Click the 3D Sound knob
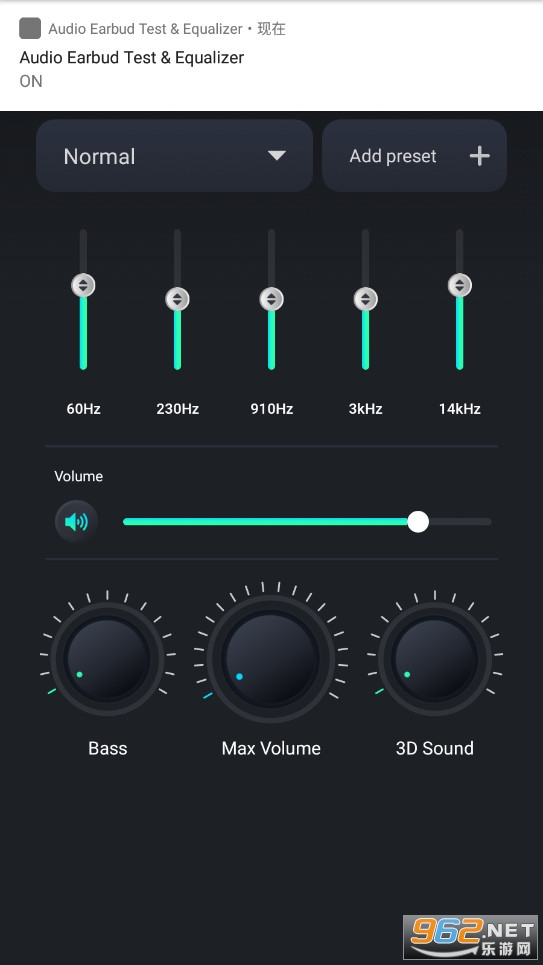 coord(435,659)
